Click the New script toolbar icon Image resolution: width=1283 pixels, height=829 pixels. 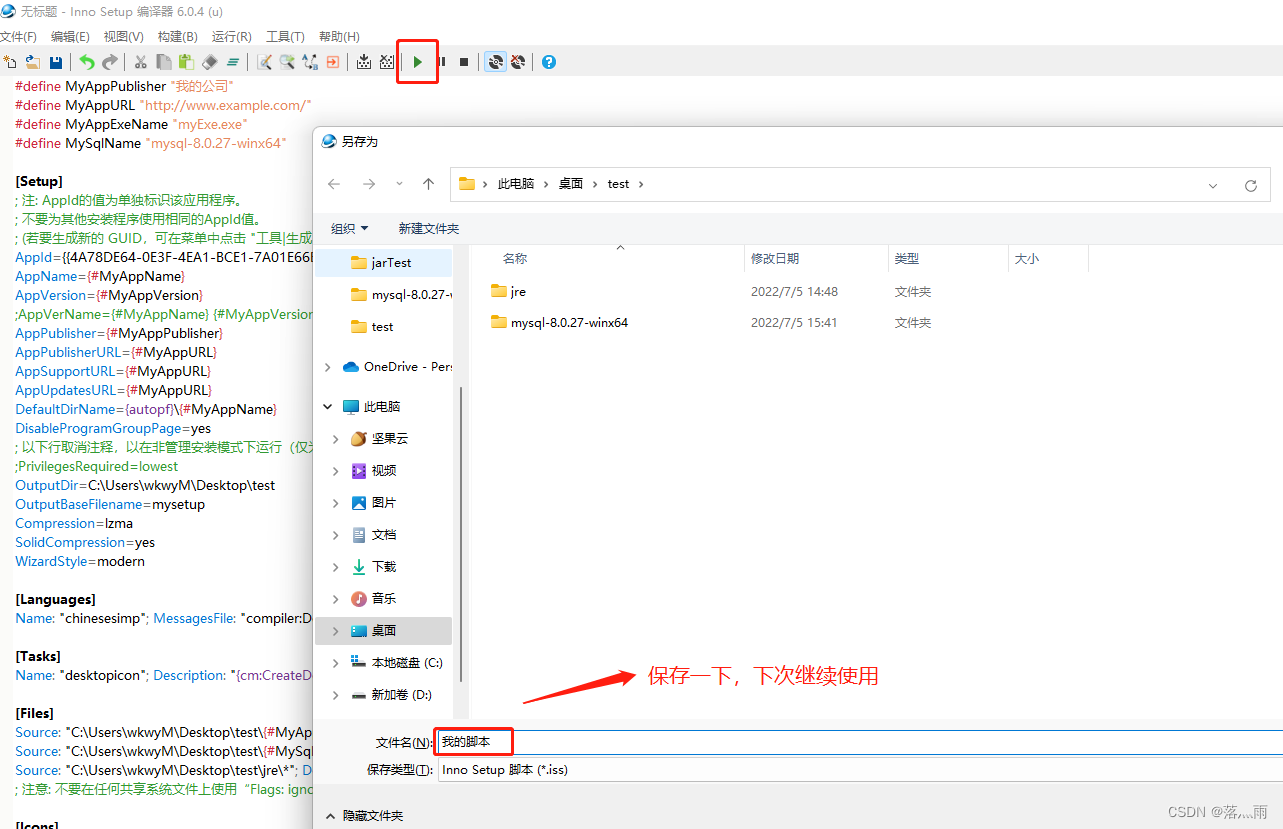click(x=10, y=62)
